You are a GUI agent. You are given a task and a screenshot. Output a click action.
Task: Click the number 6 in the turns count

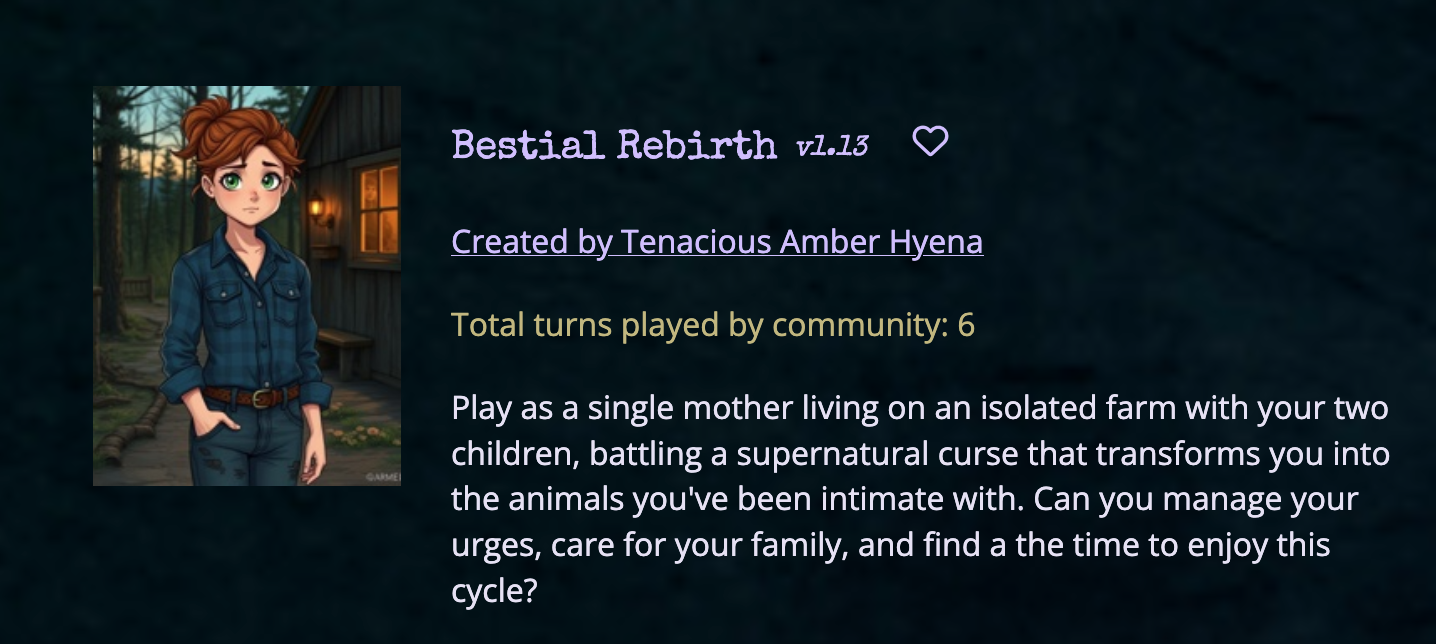(966, 325)
